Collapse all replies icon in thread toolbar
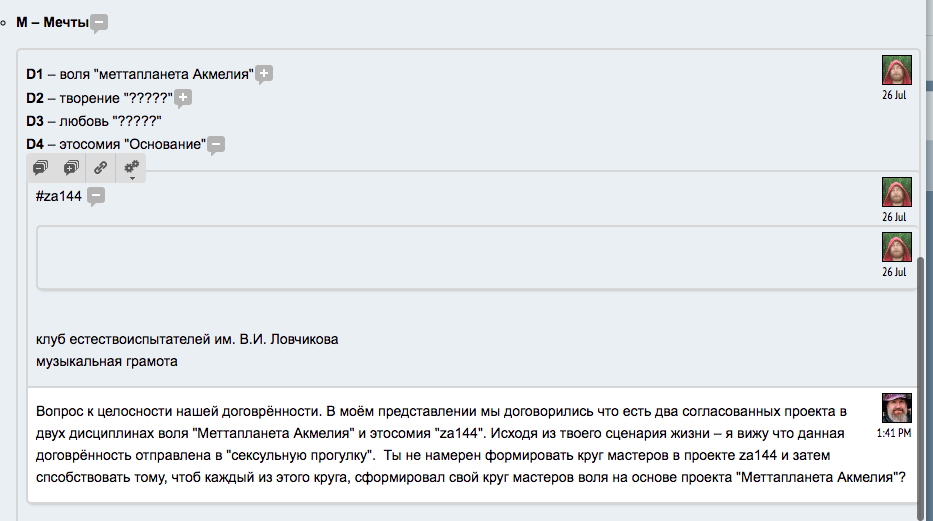The height and width of the screenshot is (521, 933). click(x=41, y=168)
